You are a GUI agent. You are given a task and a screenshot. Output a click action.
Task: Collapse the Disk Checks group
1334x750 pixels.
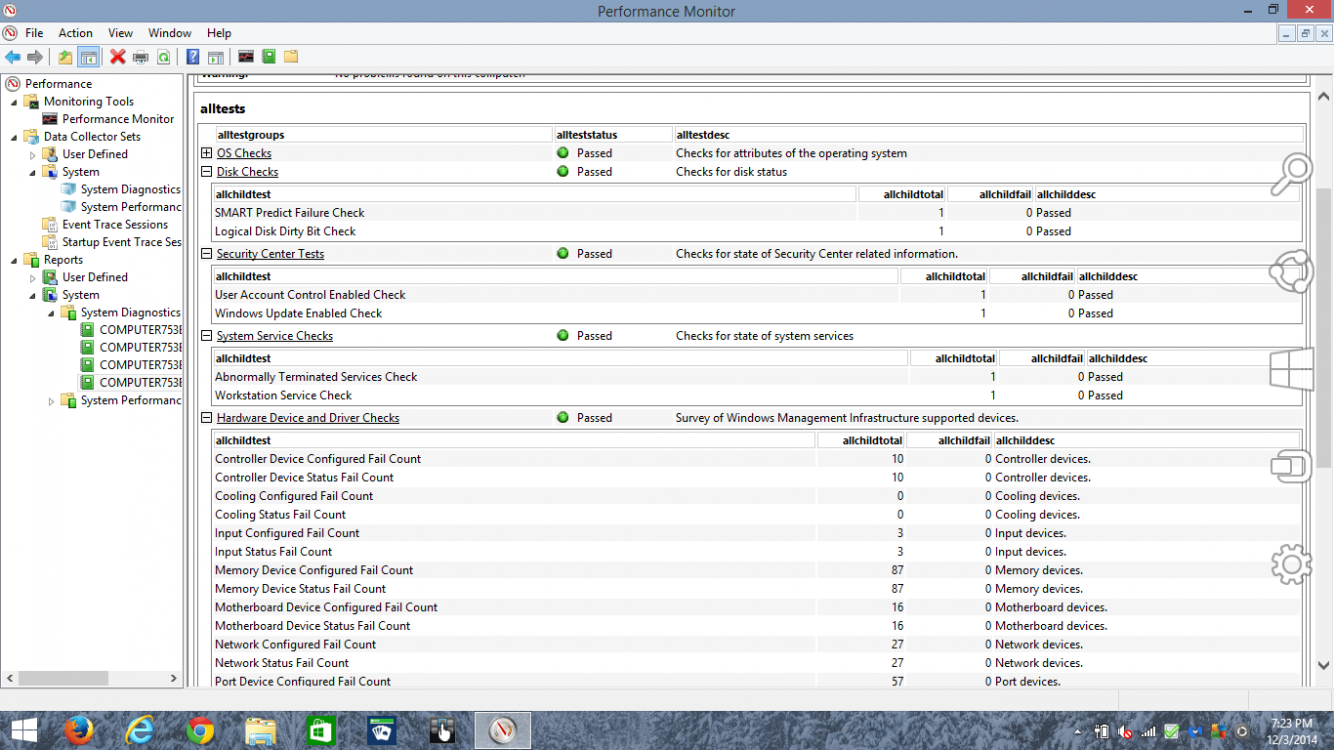pyautogui.click(x=207, y=172)
